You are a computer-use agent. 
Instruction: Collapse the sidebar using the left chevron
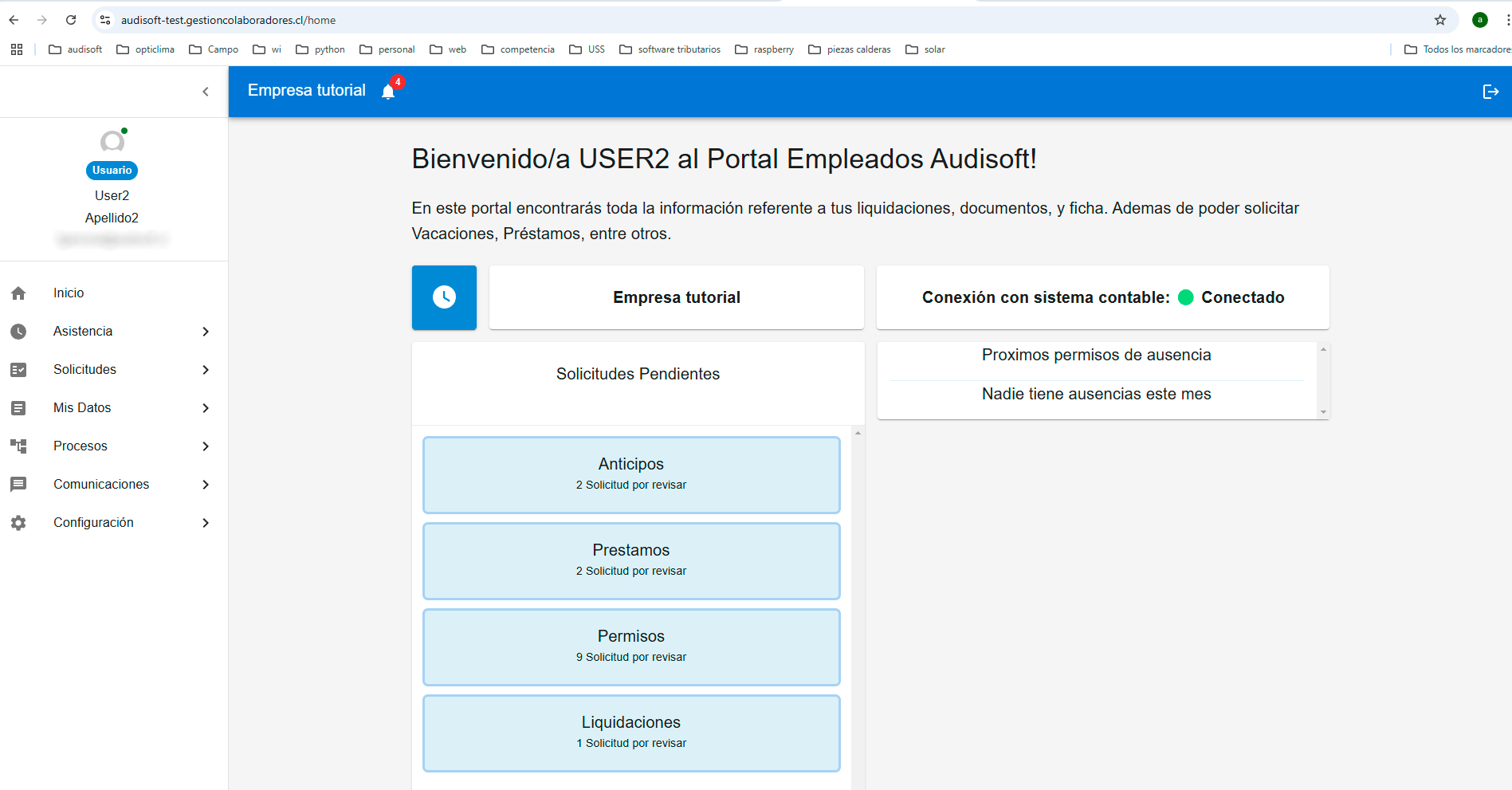coord(205,91)
